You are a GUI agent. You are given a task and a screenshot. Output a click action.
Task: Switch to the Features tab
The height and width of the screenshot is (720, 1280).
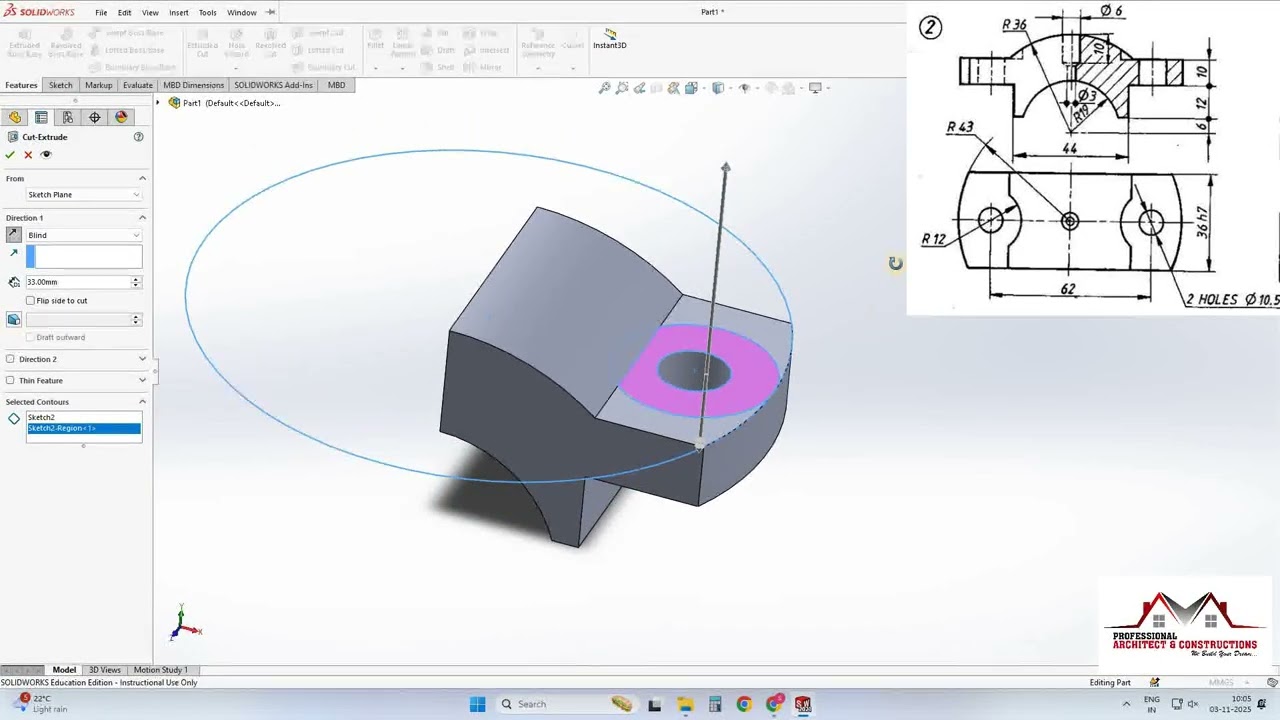21,85
